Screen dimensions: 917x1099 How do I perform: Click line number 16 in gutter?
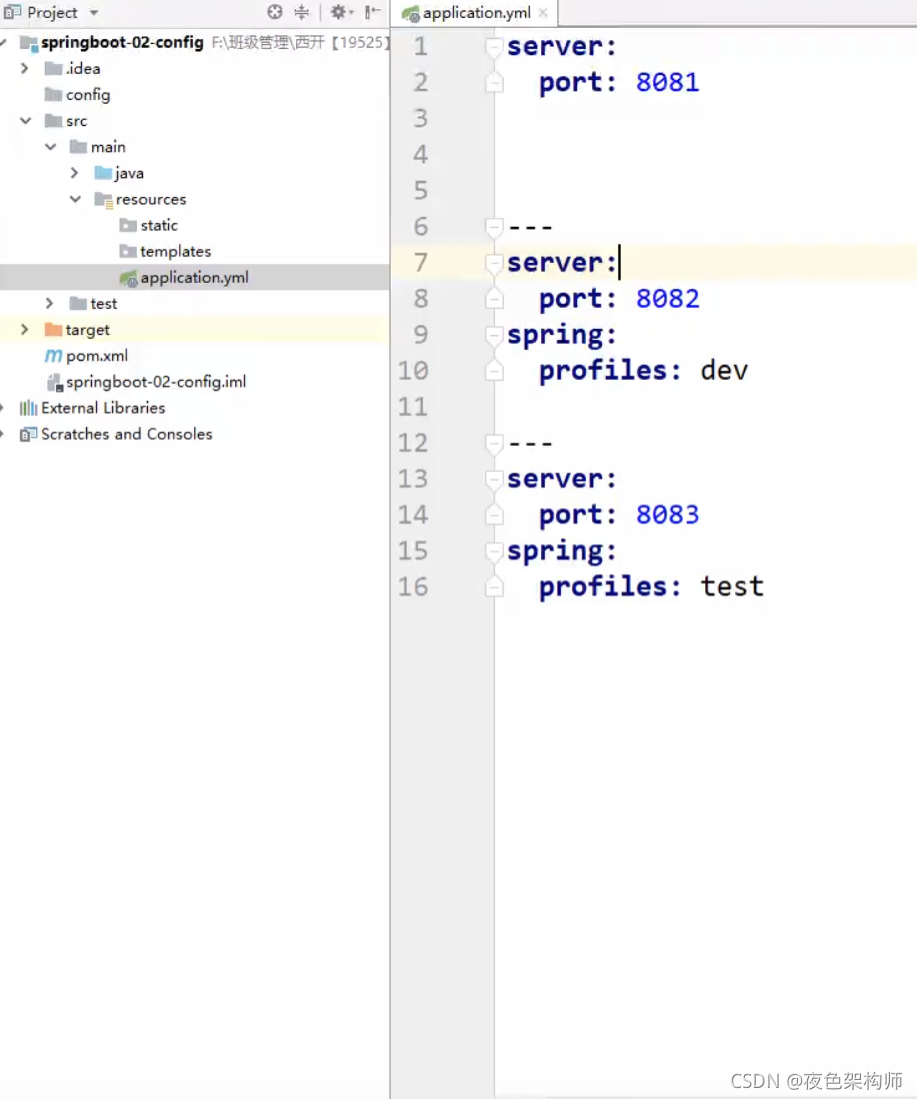pos(412,587)
